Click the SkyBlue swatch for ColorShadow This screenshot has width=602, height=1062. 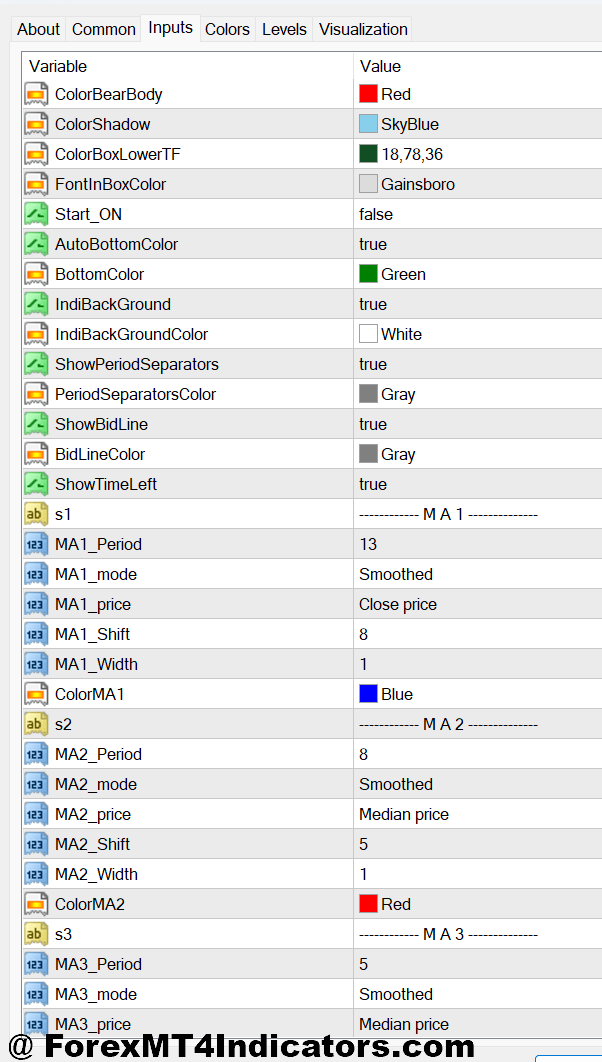pos(368,124)
